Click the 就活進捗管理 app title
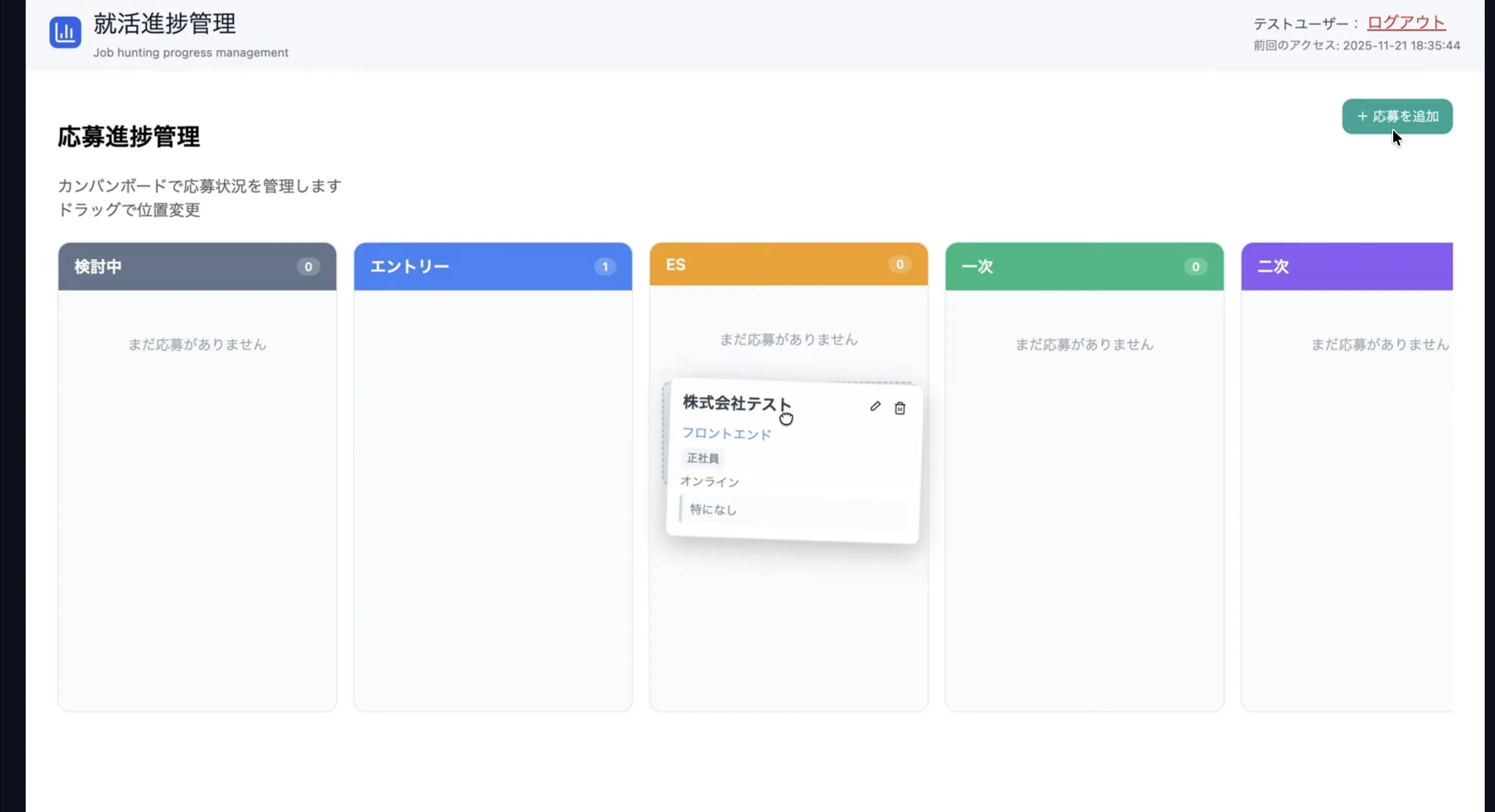 coord(165,24)
